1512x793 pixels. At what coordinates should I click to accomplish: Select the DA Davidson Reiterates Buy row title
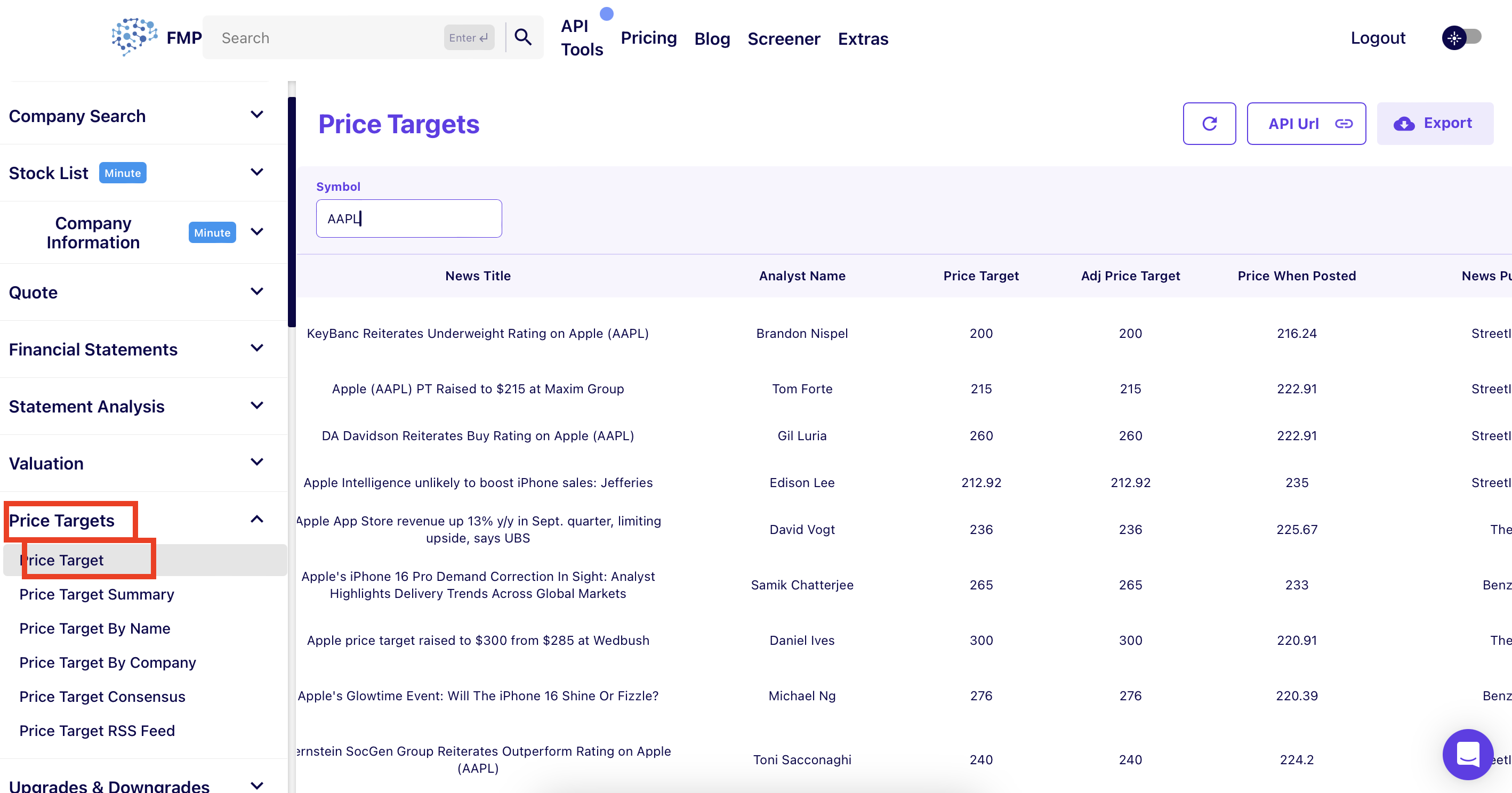point(478,436)
